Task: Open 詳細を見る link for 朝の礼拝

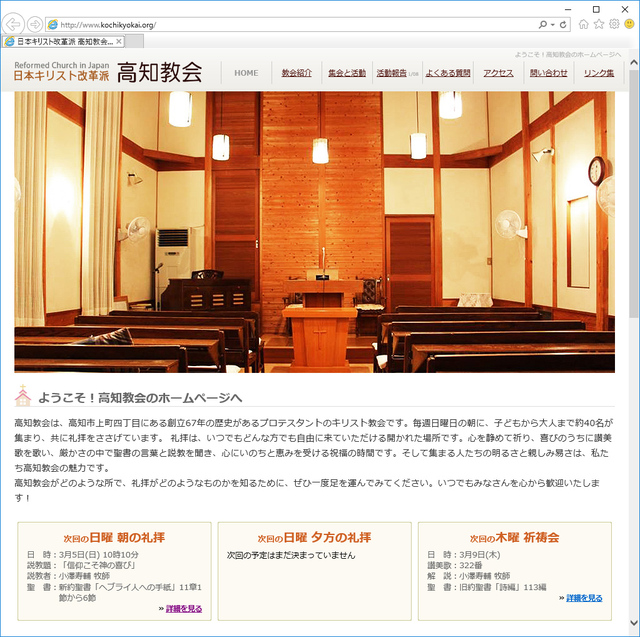Action: pyautogui.click(x=183, y=607)
